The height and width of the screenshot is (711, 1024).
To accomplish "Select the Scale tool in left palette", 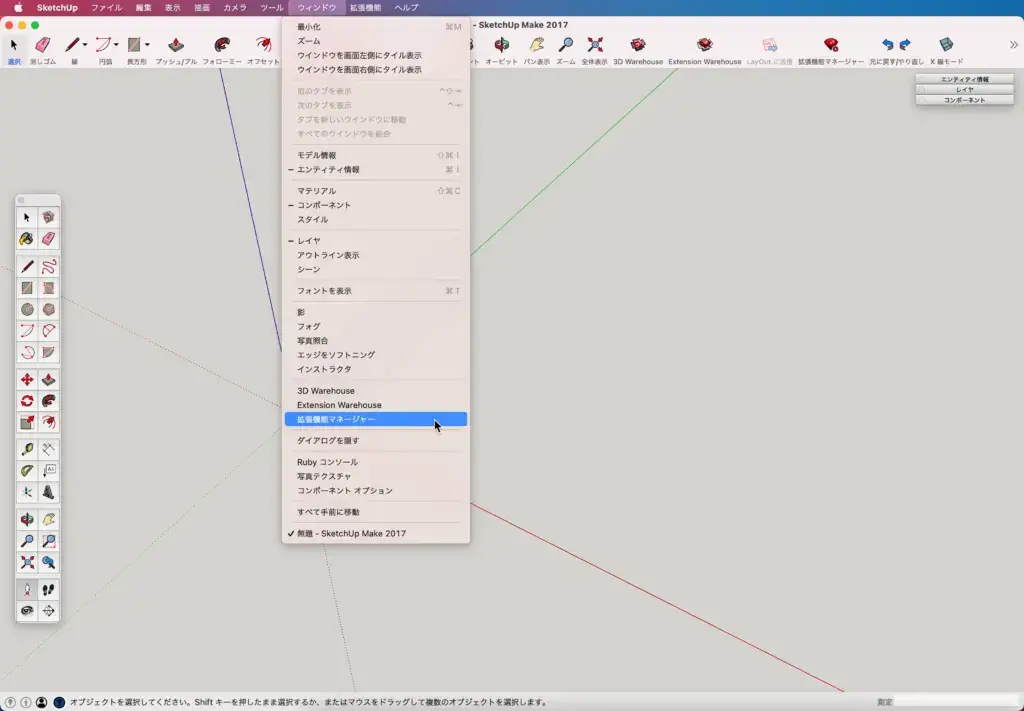I will 27,423.
